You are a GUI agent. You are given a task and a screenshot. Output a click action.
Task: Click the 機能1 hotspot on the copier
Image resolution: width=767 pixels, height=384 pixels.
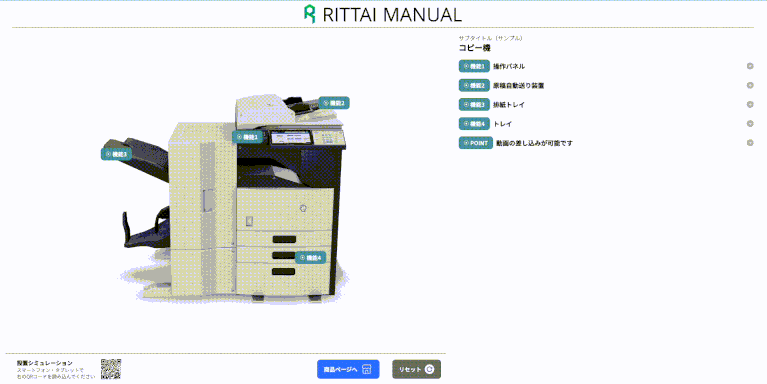click(247, 137)
